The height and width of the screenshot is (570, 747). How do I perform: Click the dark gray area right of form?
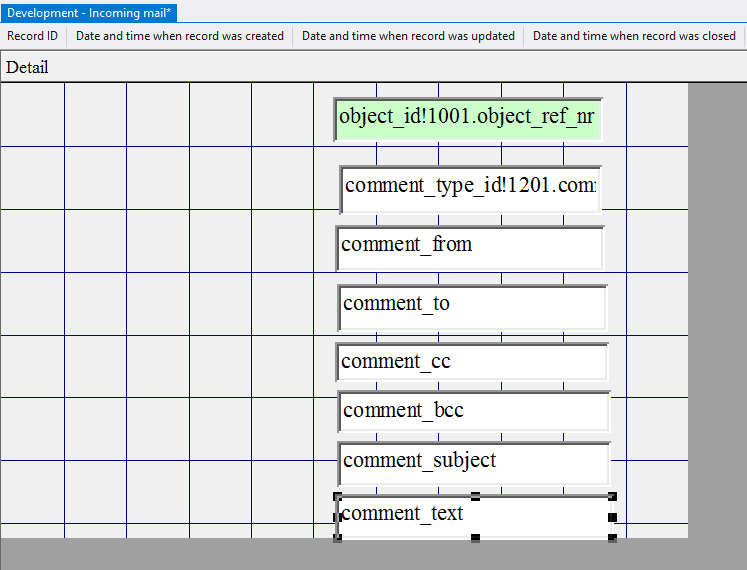tap(716, 300)
